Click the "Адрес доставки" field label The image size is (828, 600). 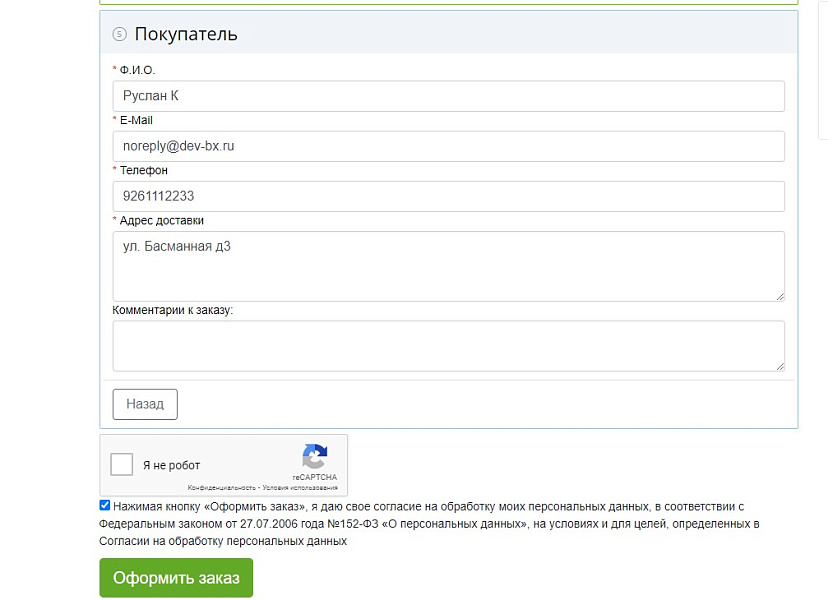pos(161,220)
